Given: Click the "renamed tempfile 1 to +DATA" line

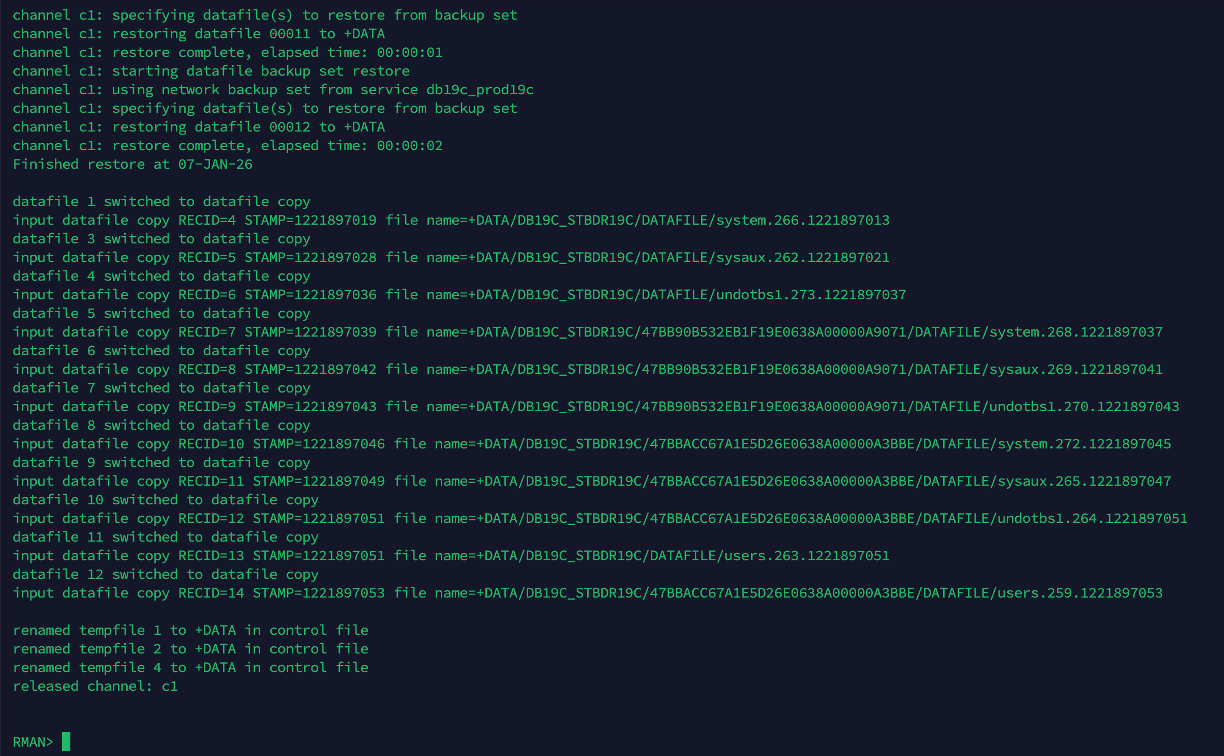Looking at the screenshot, I should tap(190, 630).
